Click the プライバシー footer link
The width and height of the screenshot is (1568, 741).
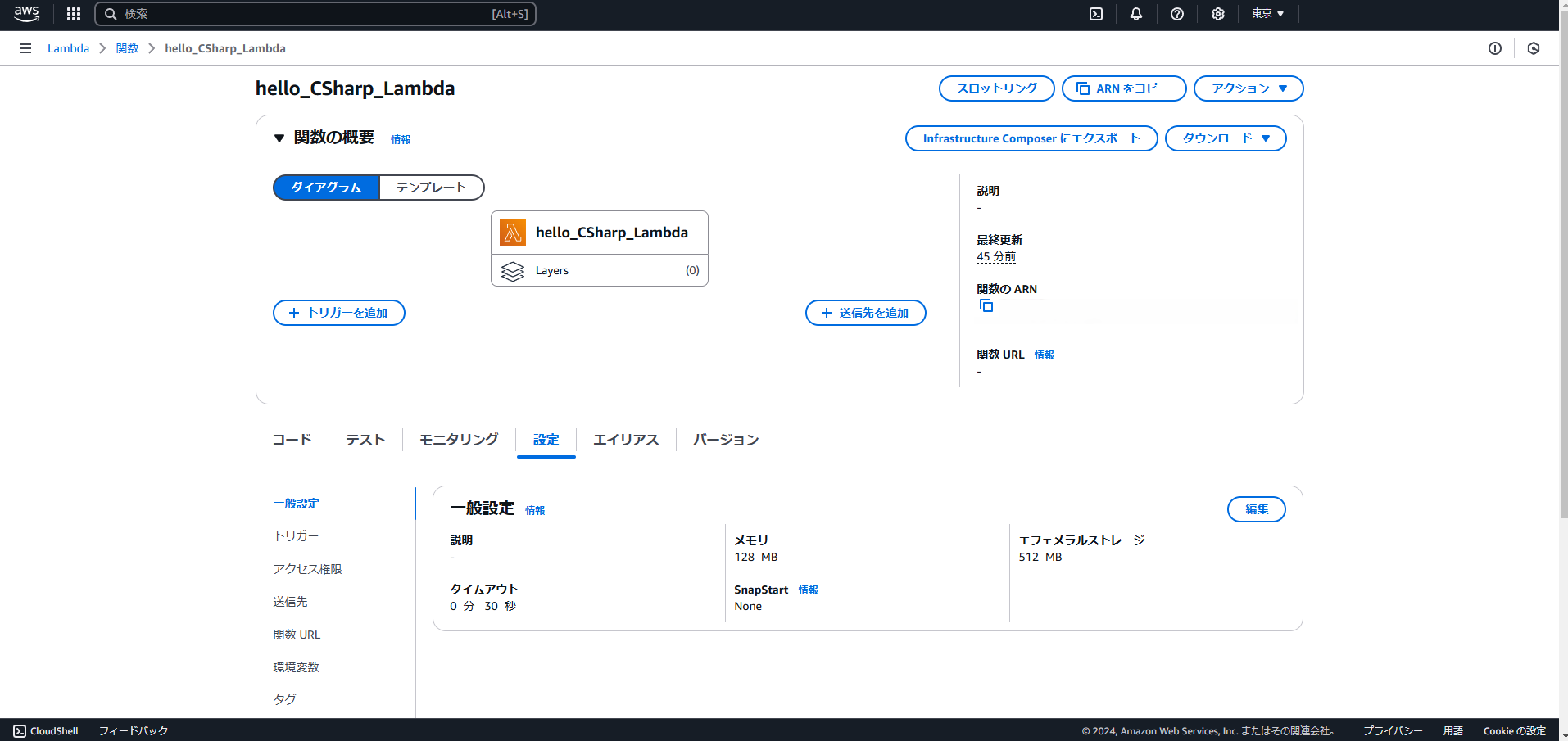point(1393,731)
